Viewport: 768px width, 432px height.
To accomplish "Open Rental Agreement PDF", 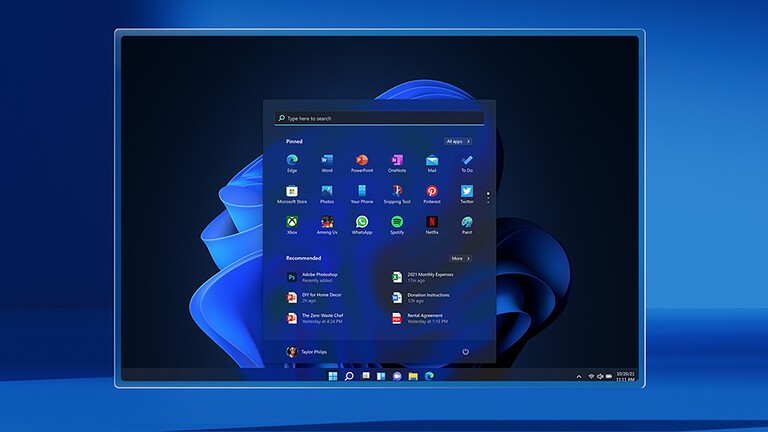I will point(420,318).
